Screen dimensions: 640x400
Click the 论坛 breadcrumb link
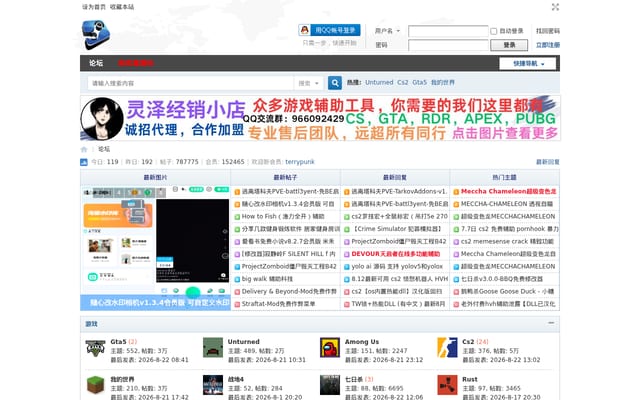pos(104,149)
